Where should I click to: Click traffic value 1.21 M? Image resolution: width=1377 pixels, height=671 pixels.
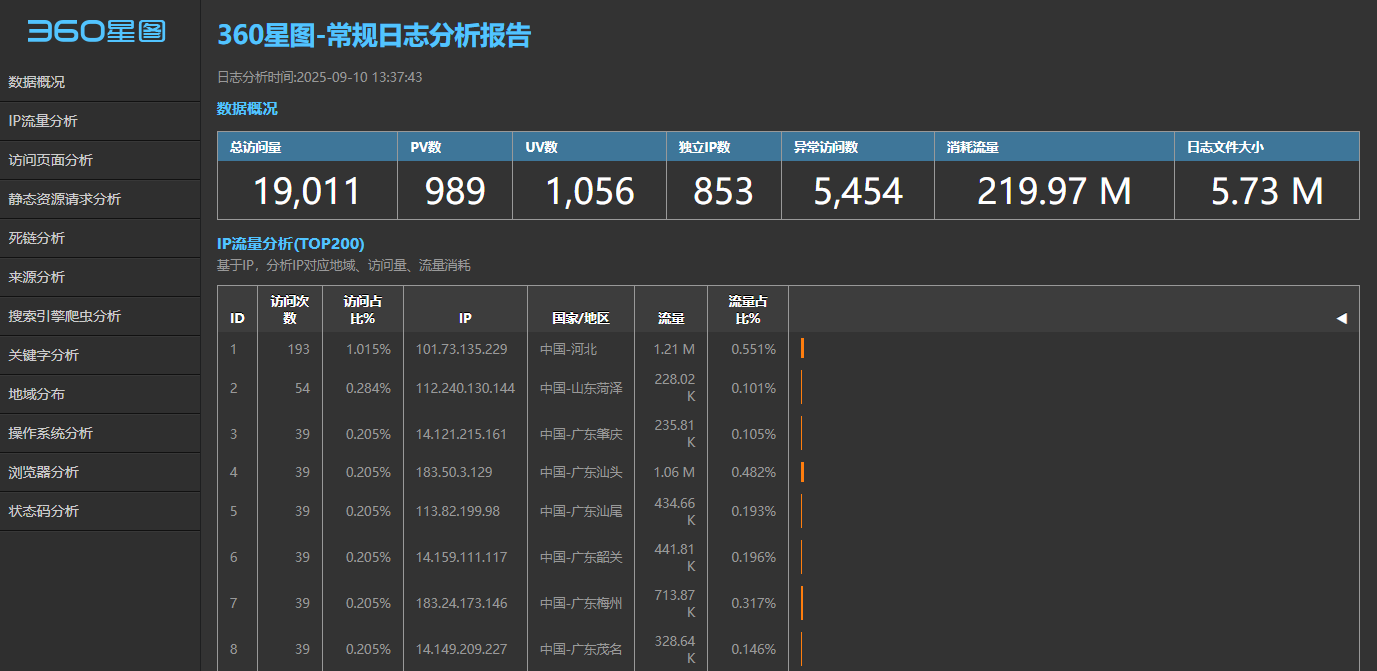click(x=674, y=349)
